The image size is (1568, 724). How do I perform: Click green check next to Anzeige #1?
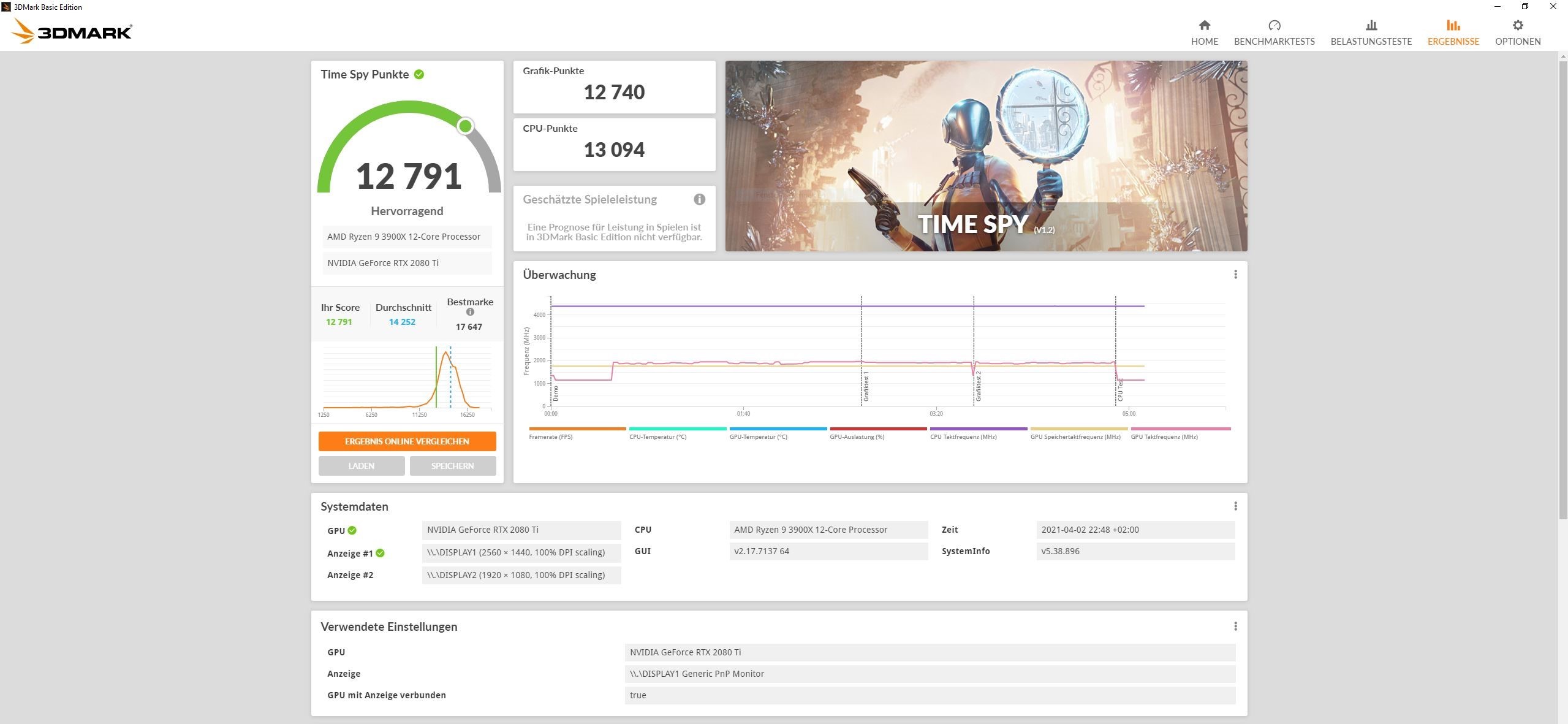(381, 553)
